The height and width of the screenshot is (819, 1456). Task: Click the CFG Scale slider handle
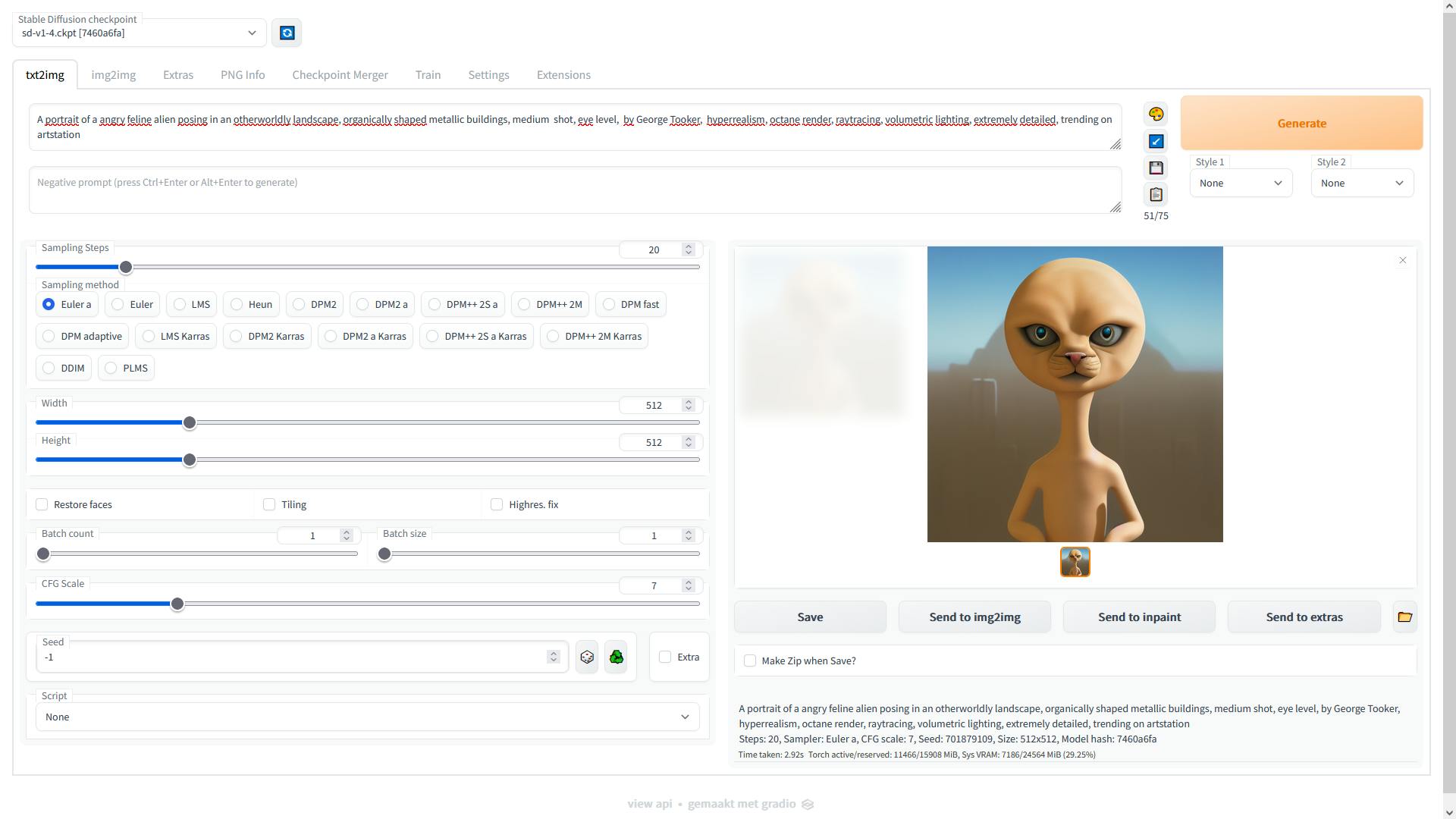[x=177, y=604]
